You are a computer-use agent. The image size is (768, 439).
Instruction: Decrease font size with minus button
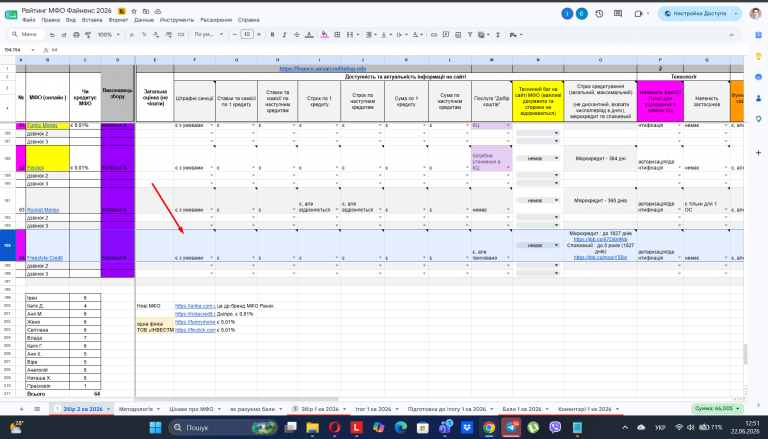point(235,34)
